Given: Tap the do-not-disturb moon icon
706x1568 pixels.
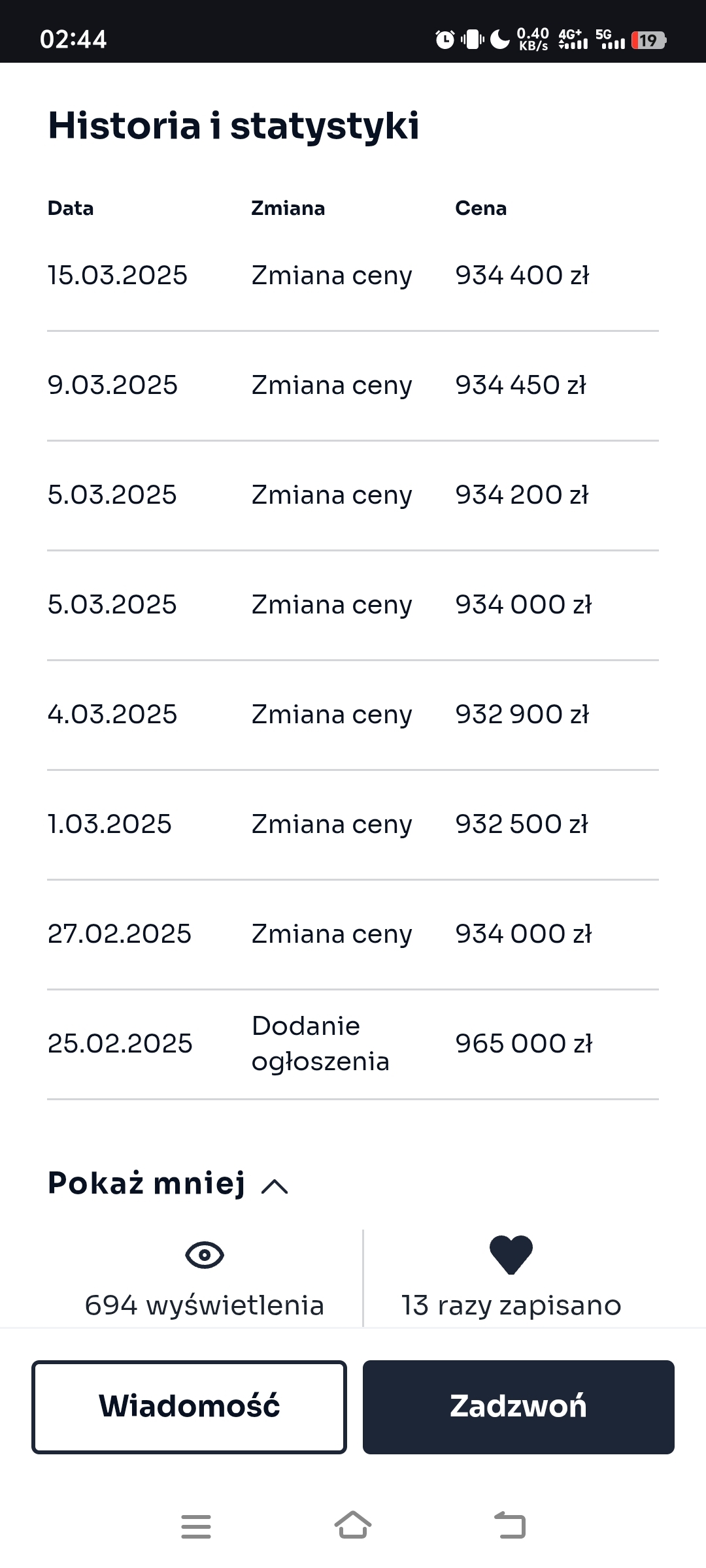Looking at the screenshot, I should click(500, 40).
